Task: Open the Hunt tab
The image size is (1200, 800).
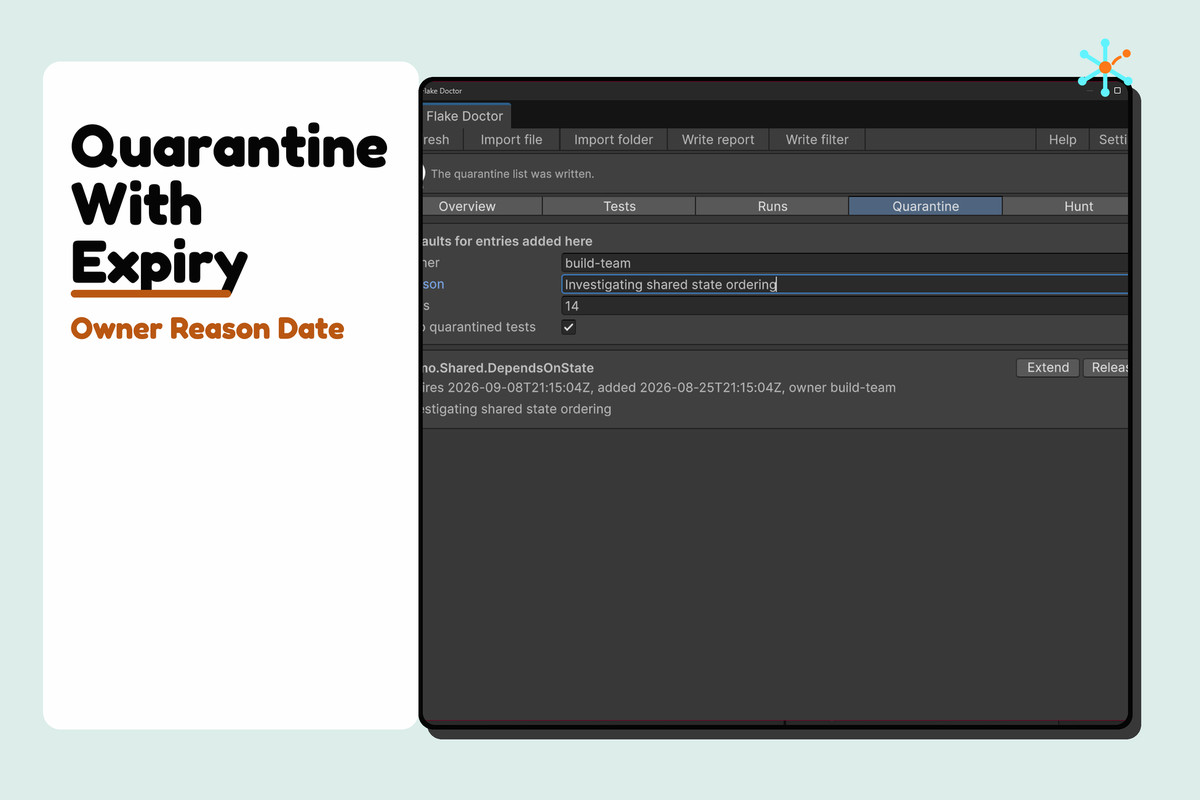Action: click(1066, 206)
